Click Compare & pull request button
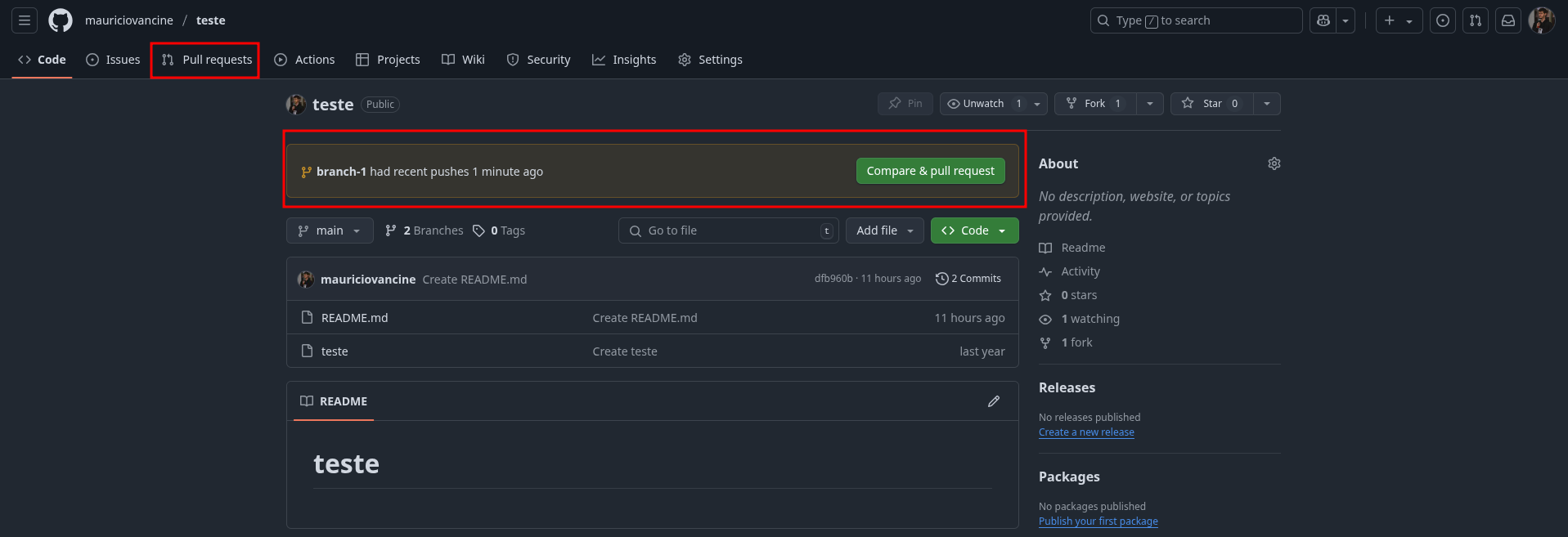Viewport: 1568px width, 537px height. (x=930, y=171)
